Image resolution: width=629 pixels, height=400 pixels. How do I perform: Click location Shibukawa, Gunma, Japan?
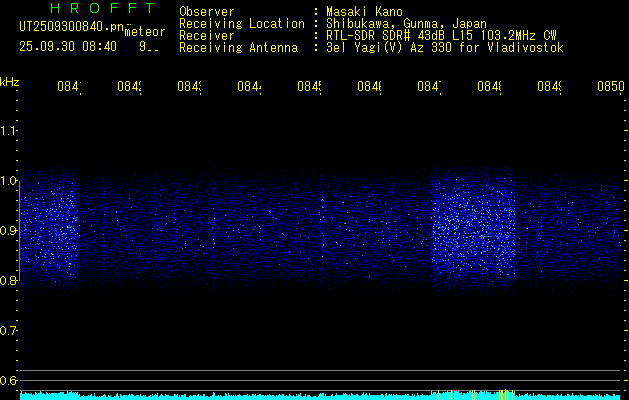(406, 24)
